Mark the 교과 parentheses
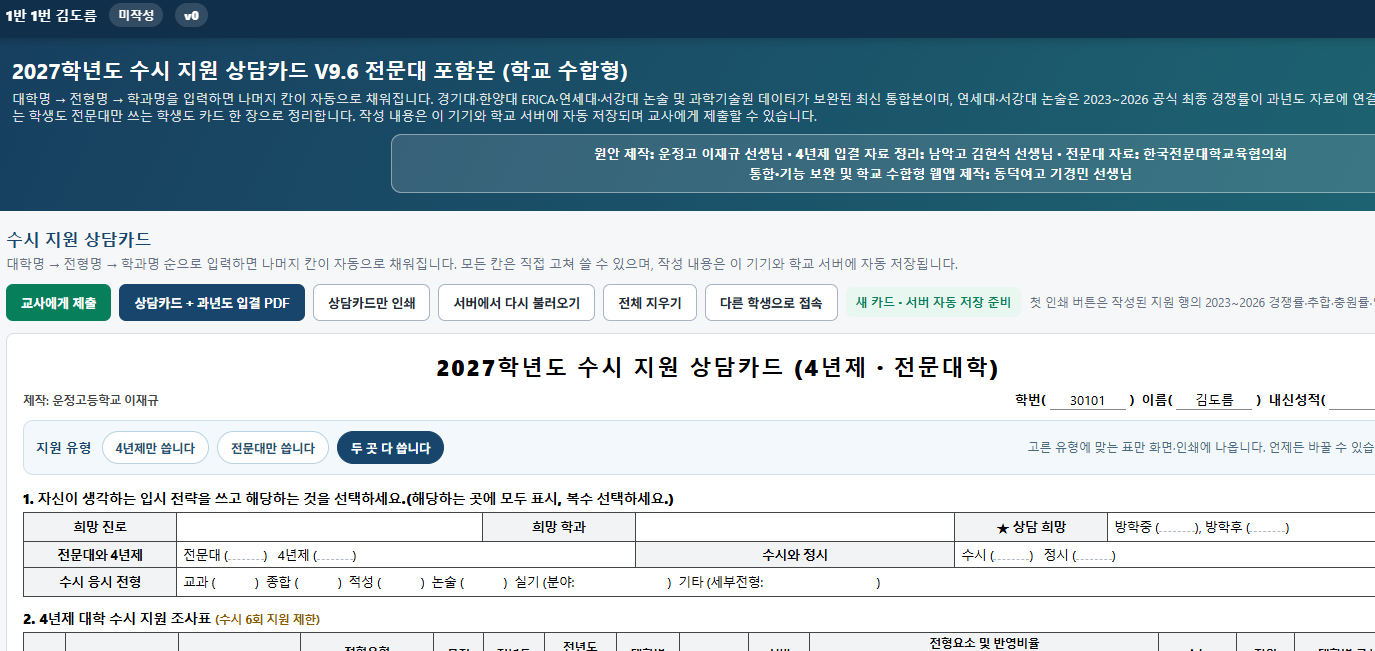Screen dimensions: 1375x651 point(235,583)
